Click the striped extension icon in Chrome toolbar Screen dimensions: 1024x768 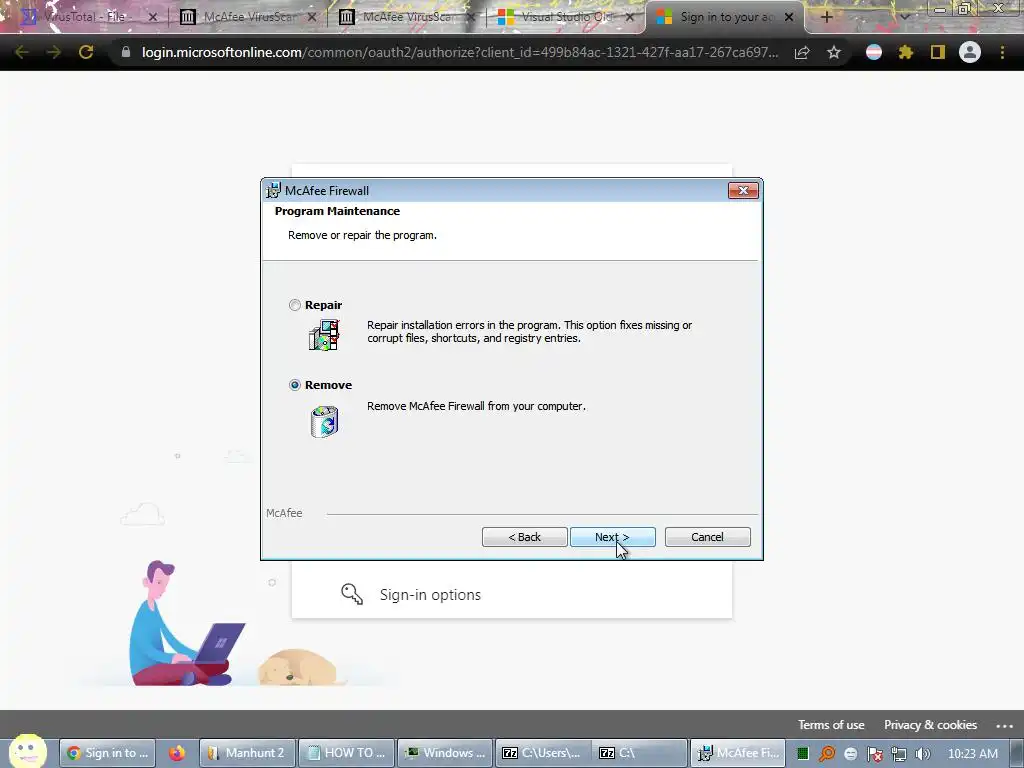(874, 52)
